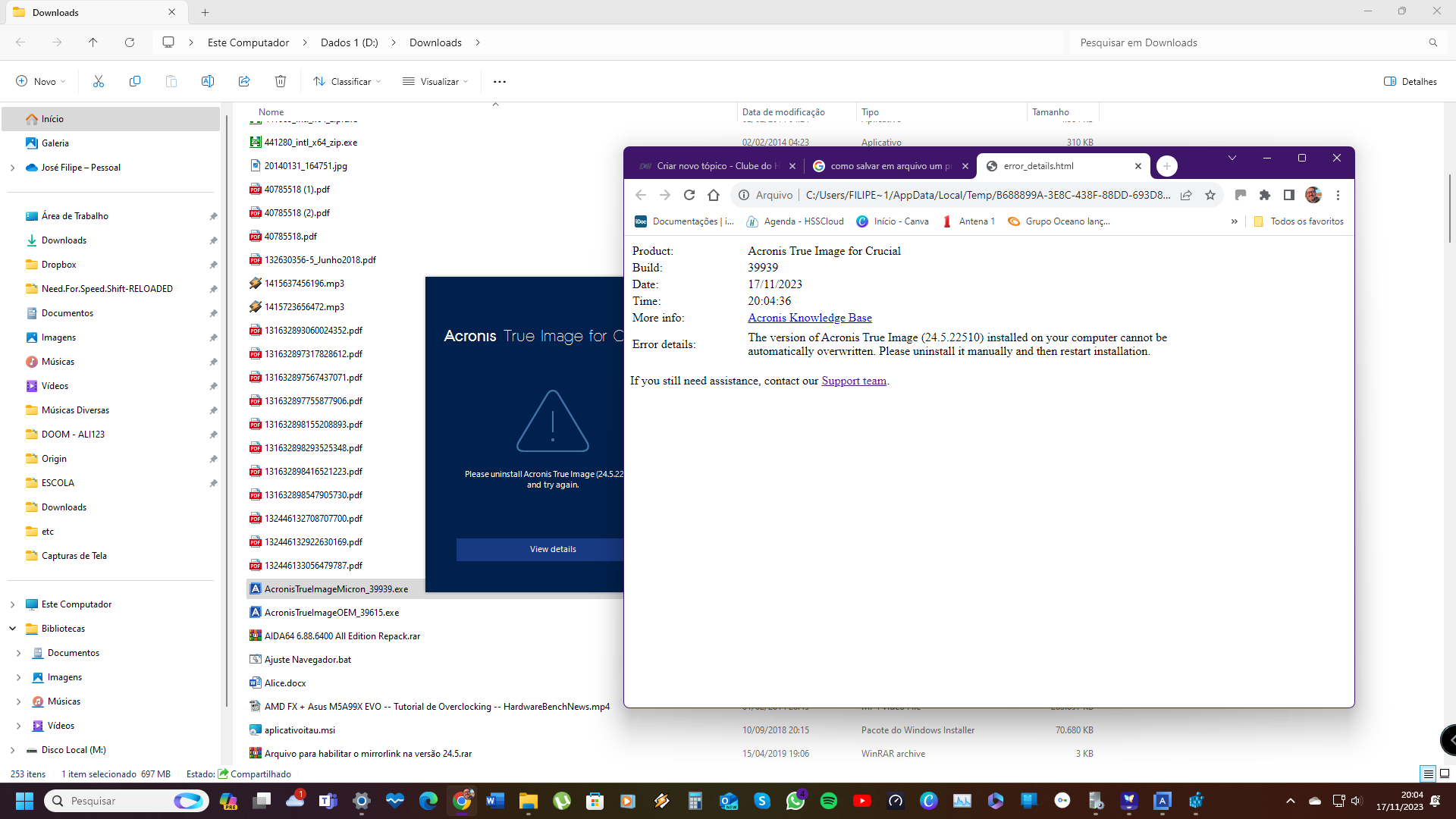This screenshot has height=819, width=1456.
Task: Click the Delete trash icon in Explorer toolbar
Action: (281, 81)
